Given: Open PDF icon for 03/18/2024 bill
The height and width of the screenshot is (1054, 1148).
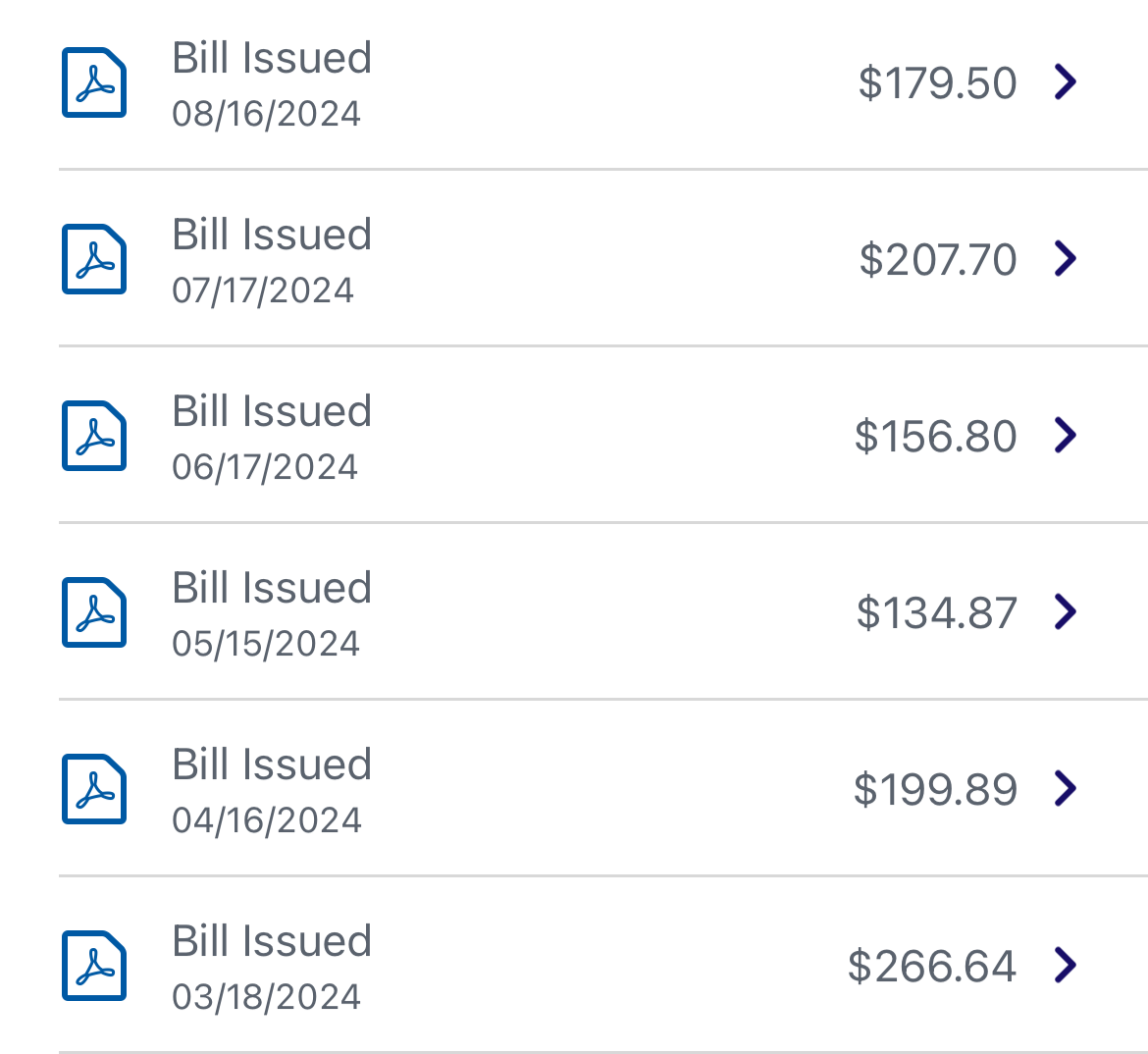Looking at the screenshot, I should click(94, 965).
